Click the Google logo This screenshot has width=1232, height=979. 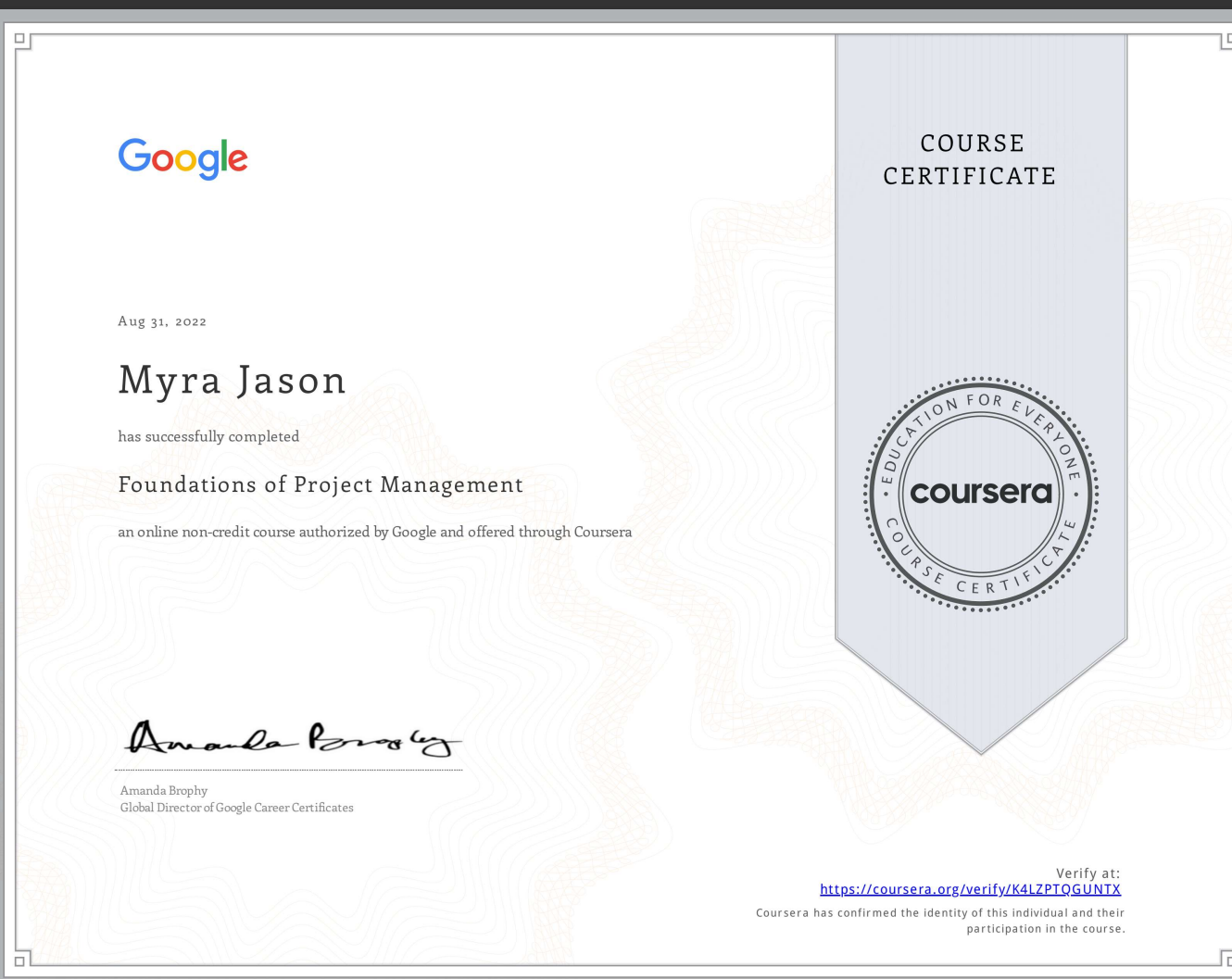click(x=182, y=159)
